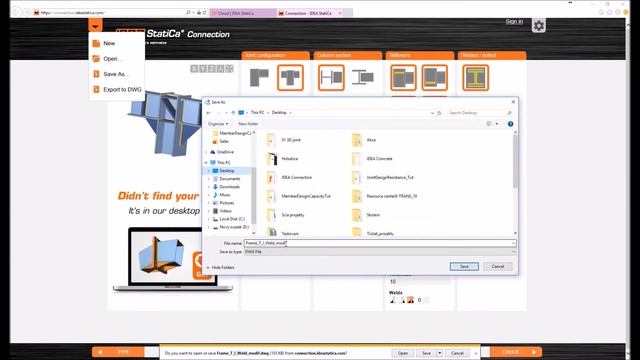Open the download bar Save options arrow
This screenshot has width=640, height=360.
440,353
